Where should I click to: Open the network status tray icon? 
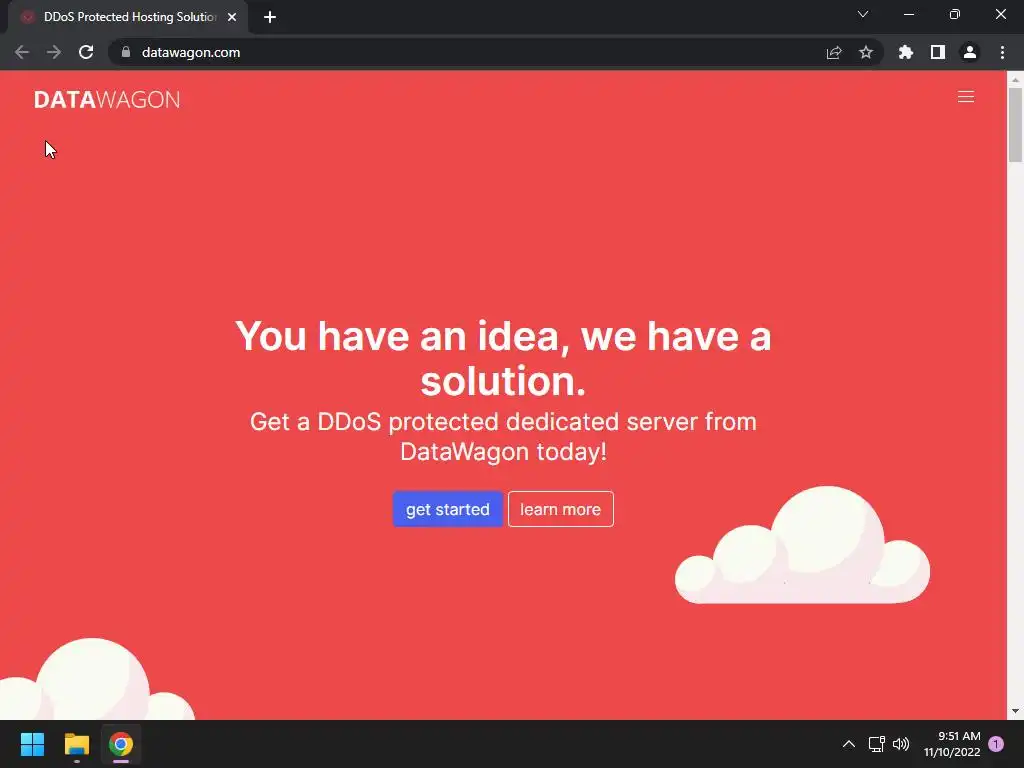[x=876, y=744]
